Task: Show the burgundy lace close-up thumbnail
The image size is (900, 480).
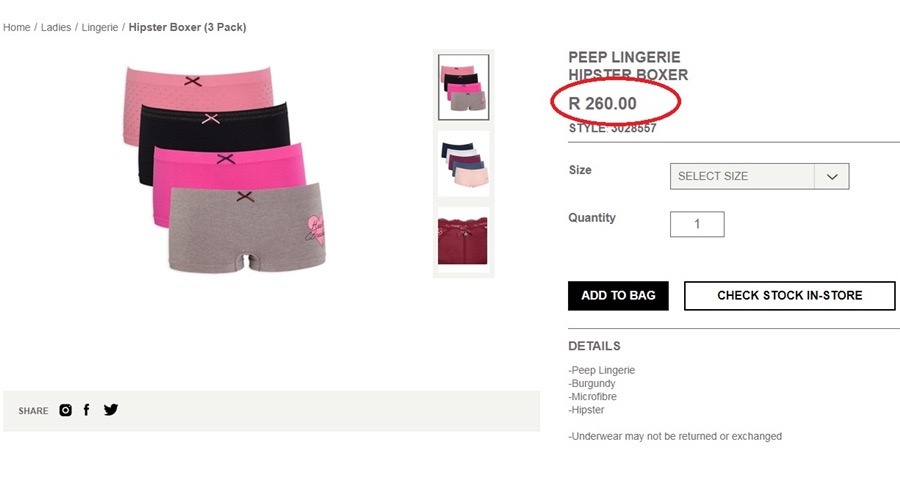Action: 463,240
